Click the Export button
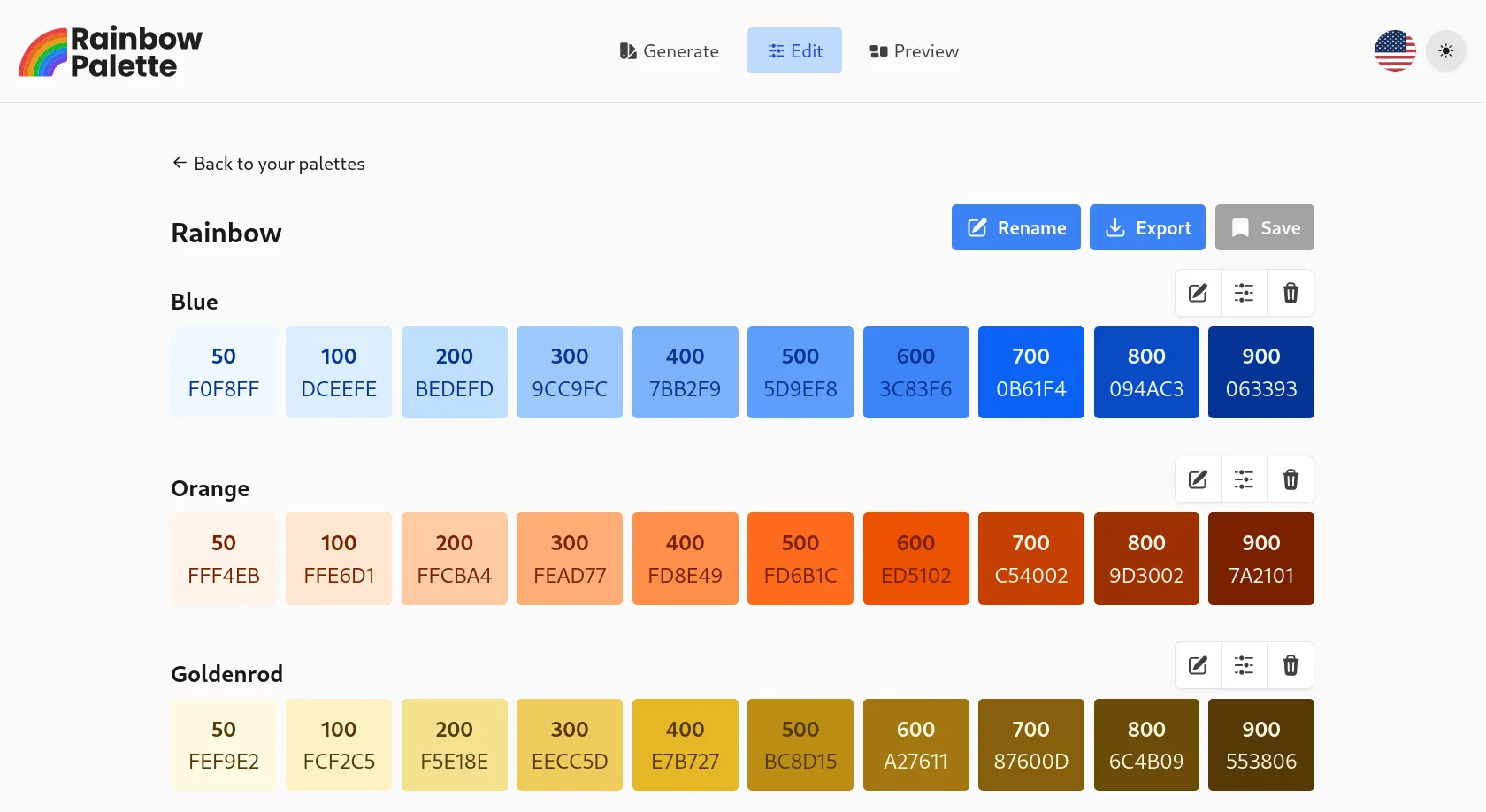The height and width of the screenshot is (812, 1486). pos(1147,227)
